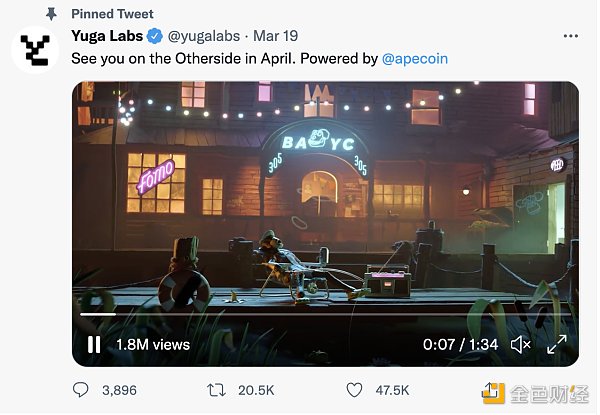The image size is (600, 415).
Task: Open Yuga Labs profile avatar
Action: [35, 50]
